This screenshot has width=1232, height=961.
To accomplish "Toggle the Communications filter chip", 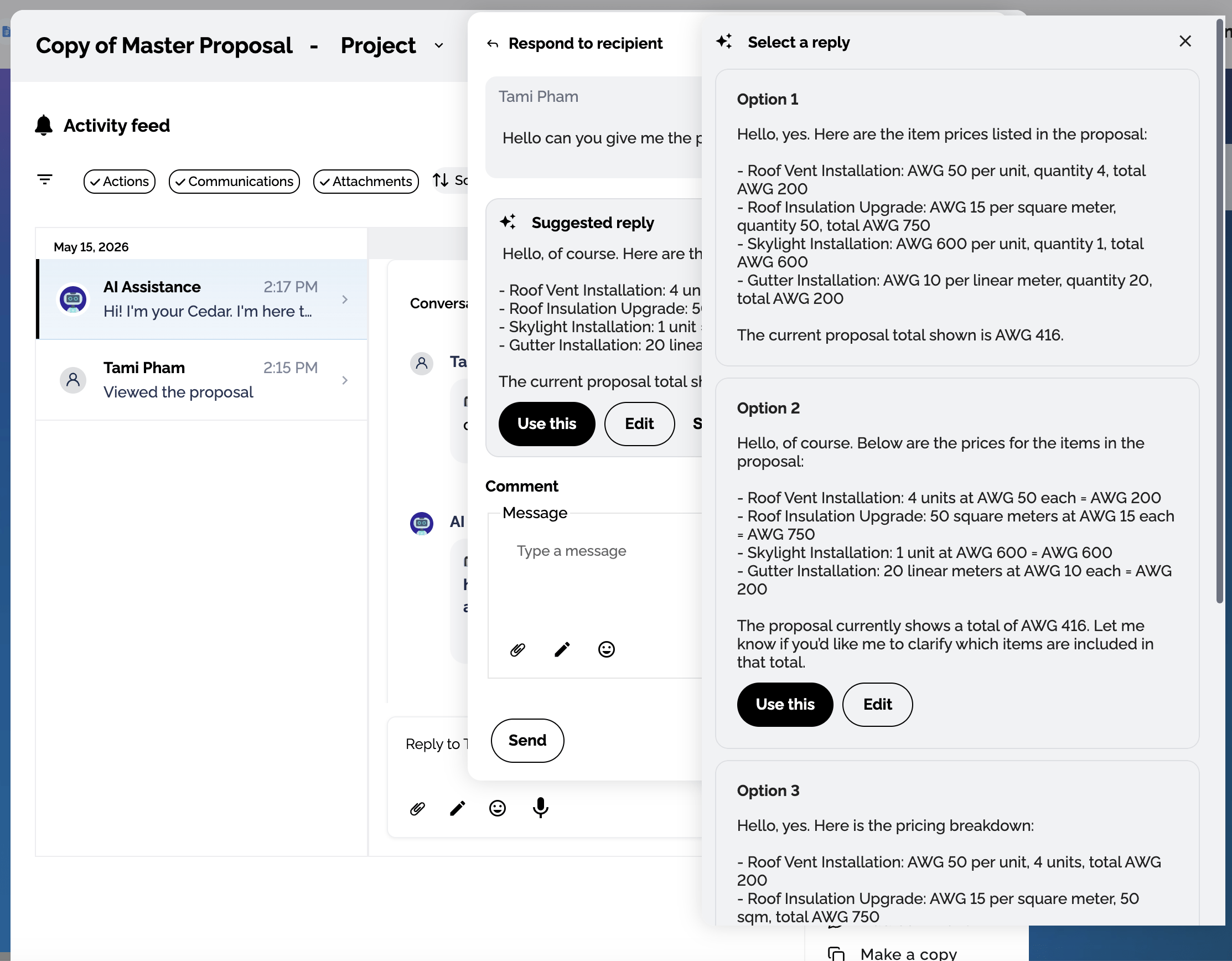I will 234,182.
